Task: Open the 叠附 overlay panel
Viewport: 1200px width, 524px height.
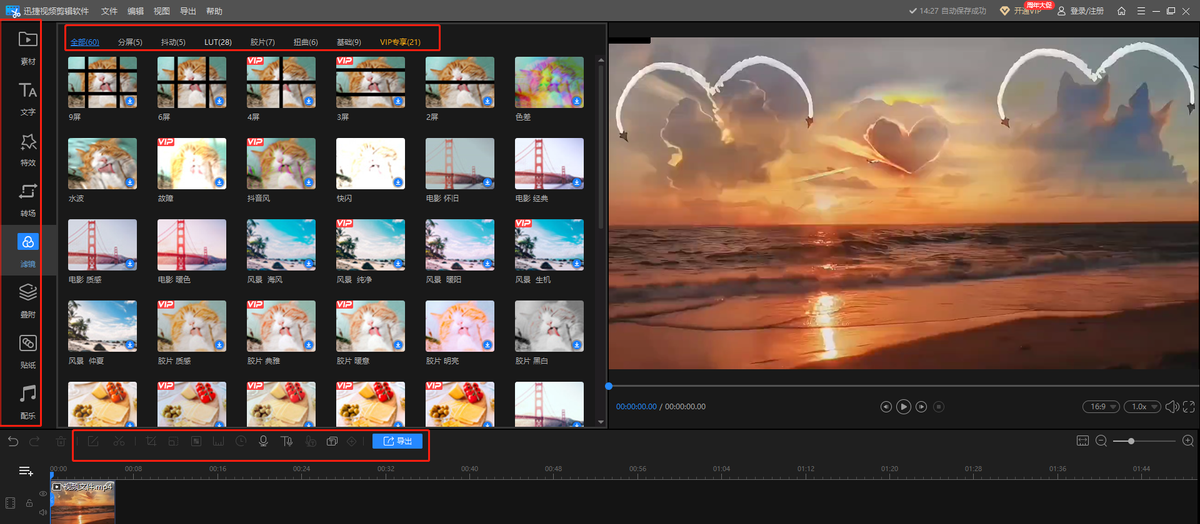Action: [28, 299]
